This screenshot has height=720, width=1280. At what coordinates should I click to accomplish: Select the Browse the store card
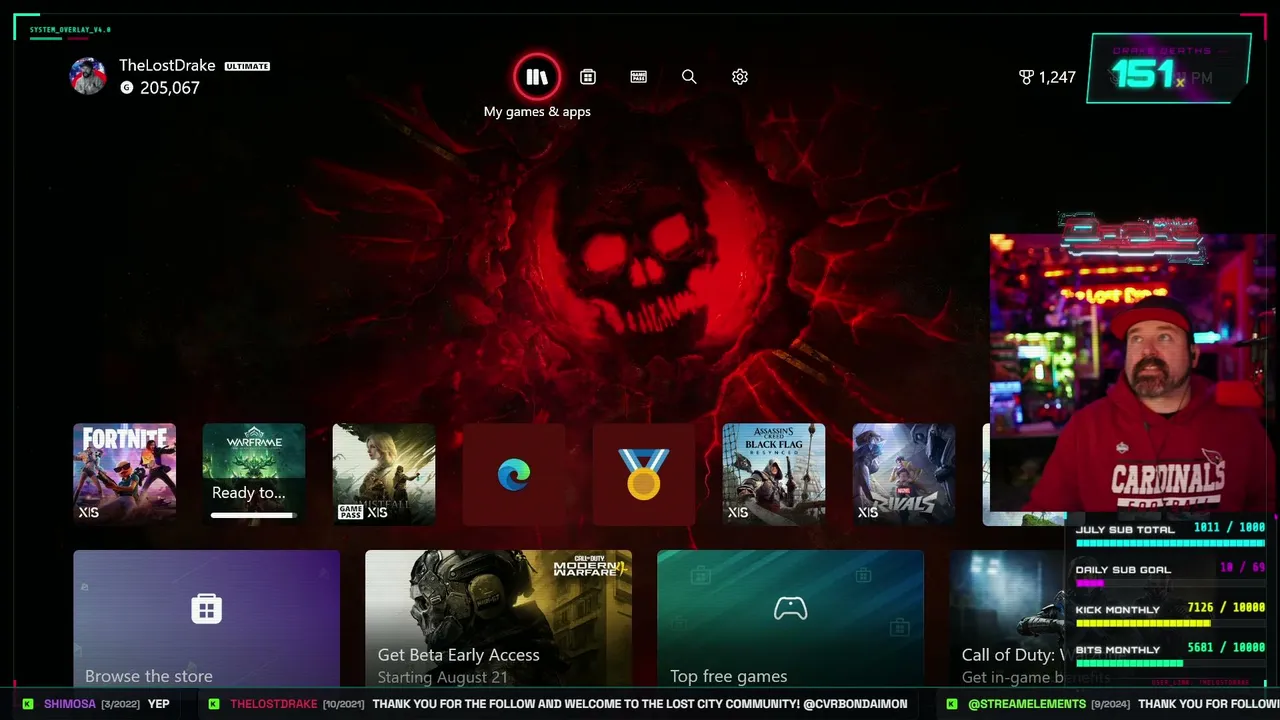point(207,620)
